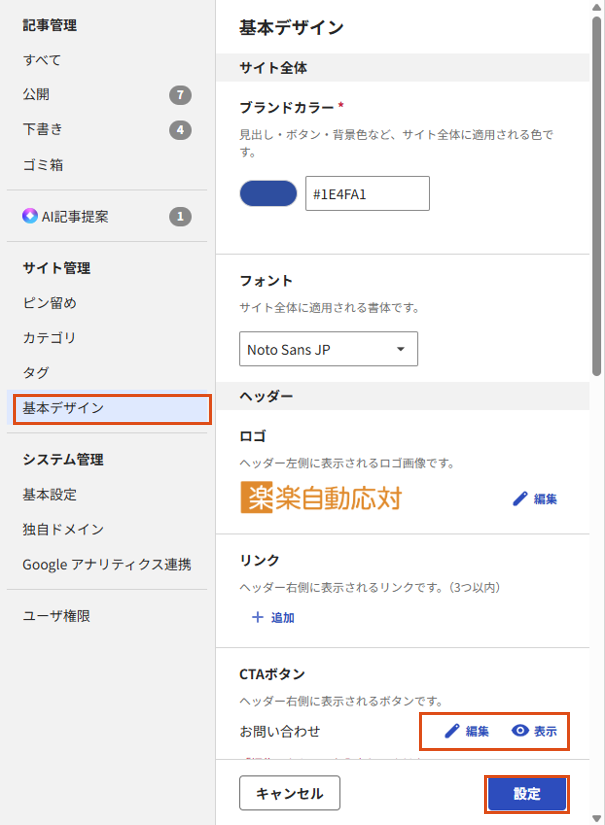This screenshot has height=825, width=605.
Task: Click the plus icon to add header link
Action: click(257, 617)
